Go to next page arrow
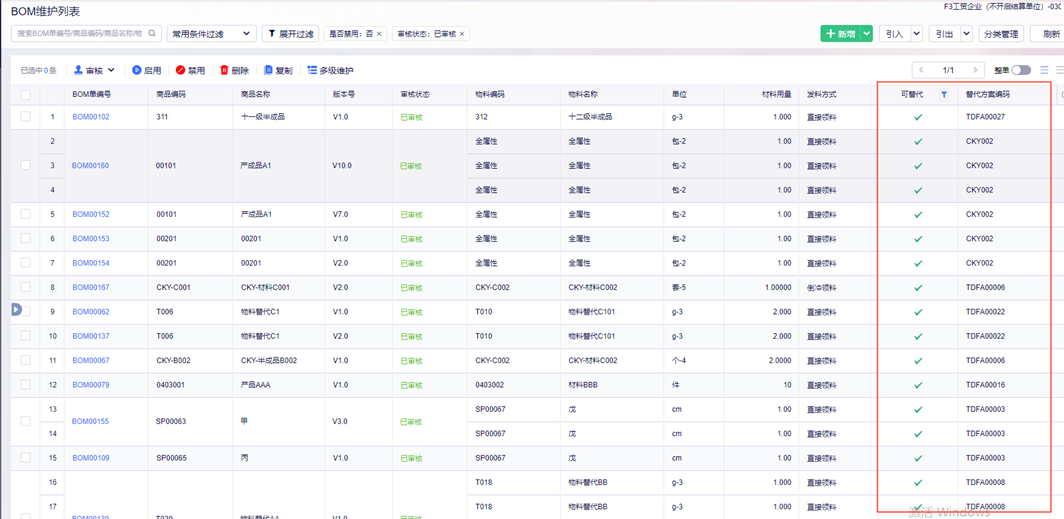 [x=975, y=70]
